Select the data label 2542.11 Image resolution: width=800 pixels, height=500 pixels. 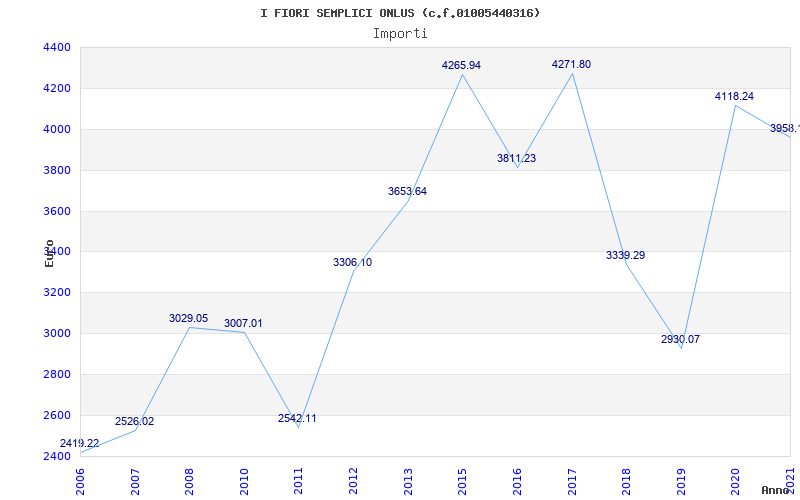pyautogui.click(x=297, y=418)
